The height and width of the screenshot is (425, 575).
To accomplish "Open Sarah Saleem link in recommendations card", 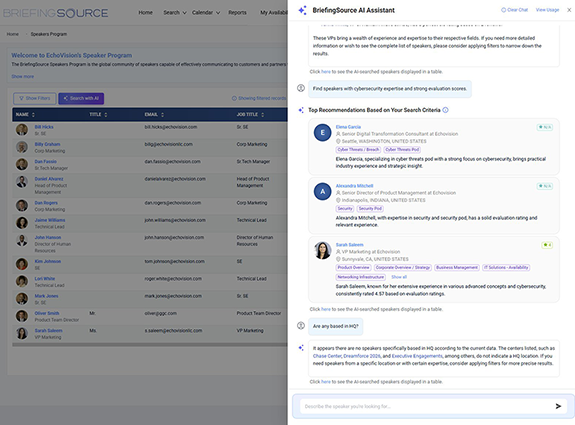I will pyautogui.click(x=350, y=245).
